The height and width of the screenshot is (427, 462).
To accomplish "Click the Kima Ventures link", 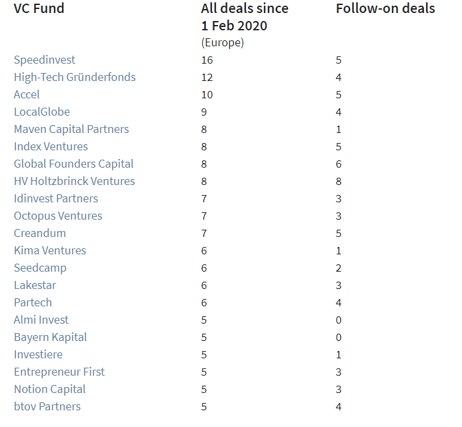I will pyautogui.click(x=50, y=251).
